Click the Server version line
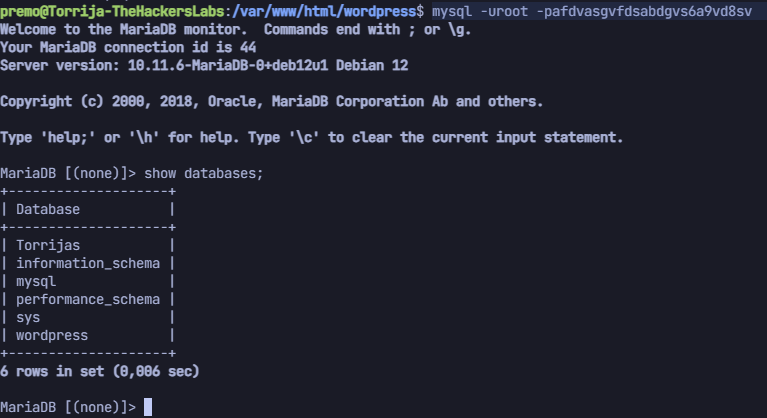The height and width of the screenshot is (418, 767). [x=204, y=65]
